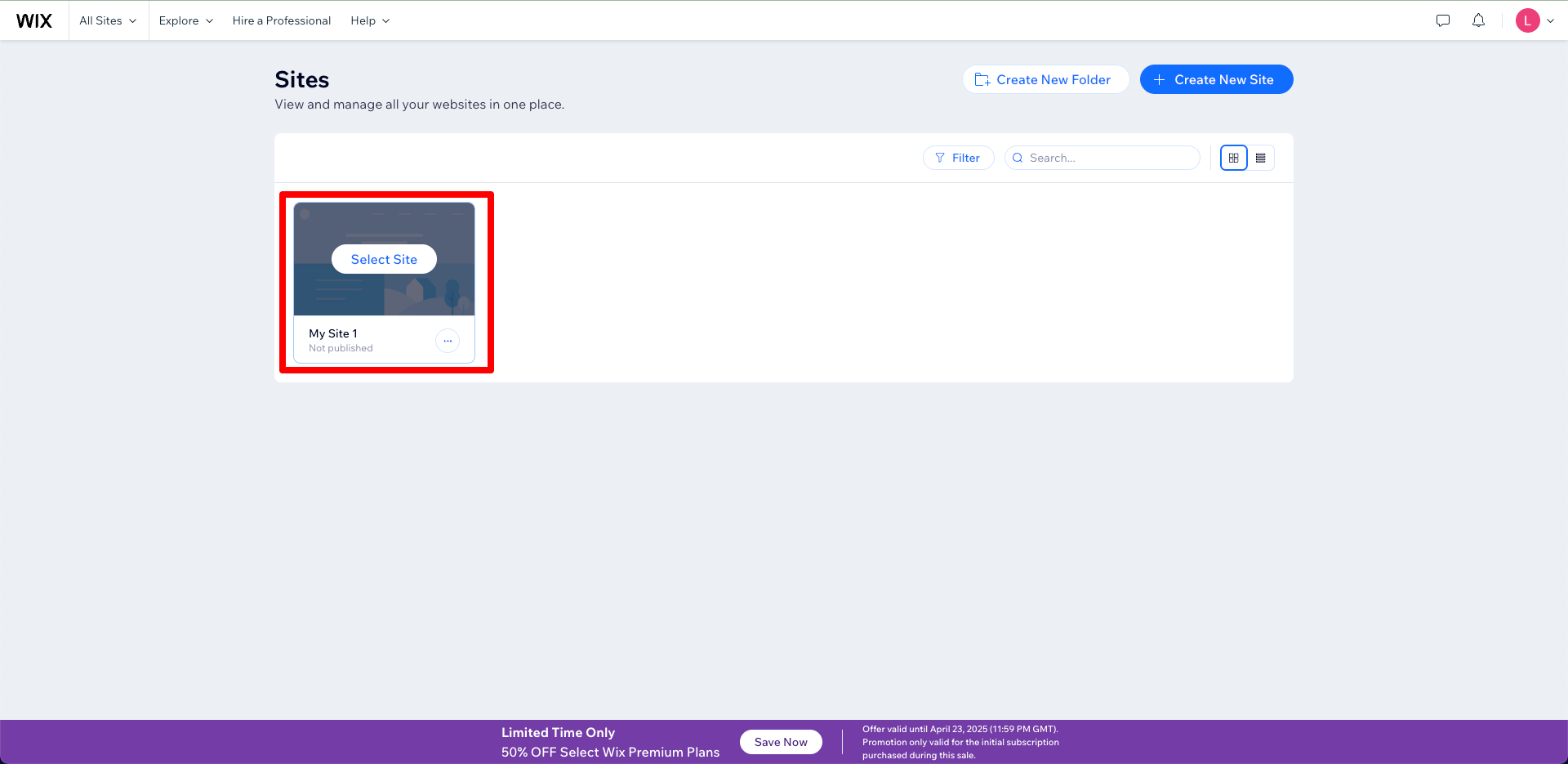Open the user account avatar menu
Viewport: 1568px width, 764px height.
1529,20
